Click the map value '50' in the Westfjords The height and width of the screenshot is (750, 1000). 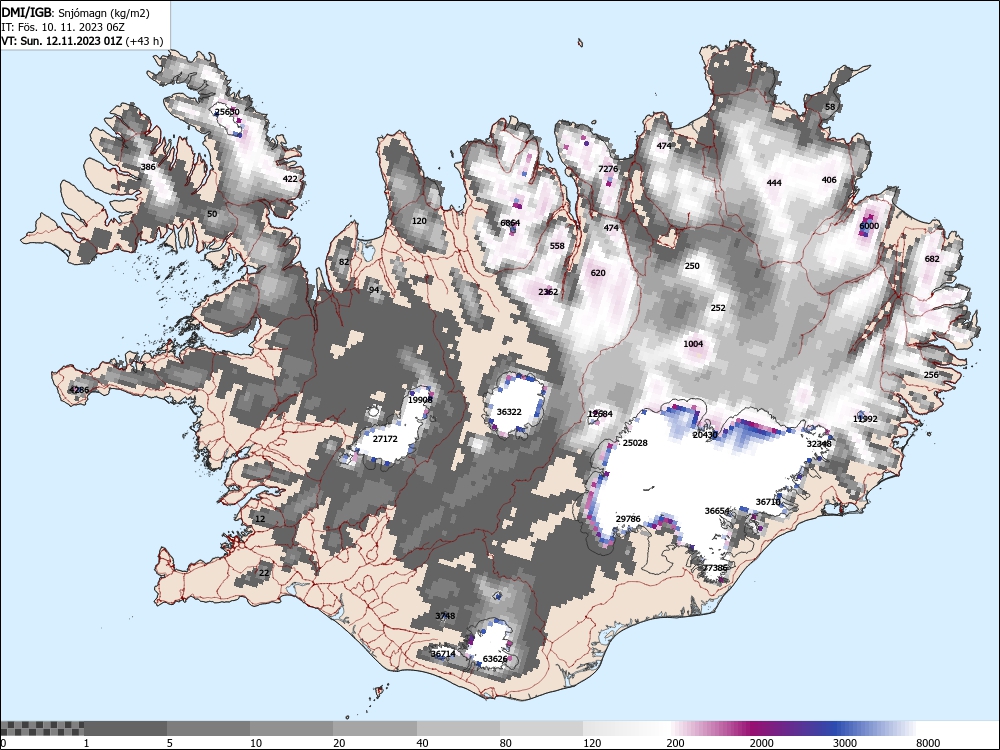(x=212, y=214)
